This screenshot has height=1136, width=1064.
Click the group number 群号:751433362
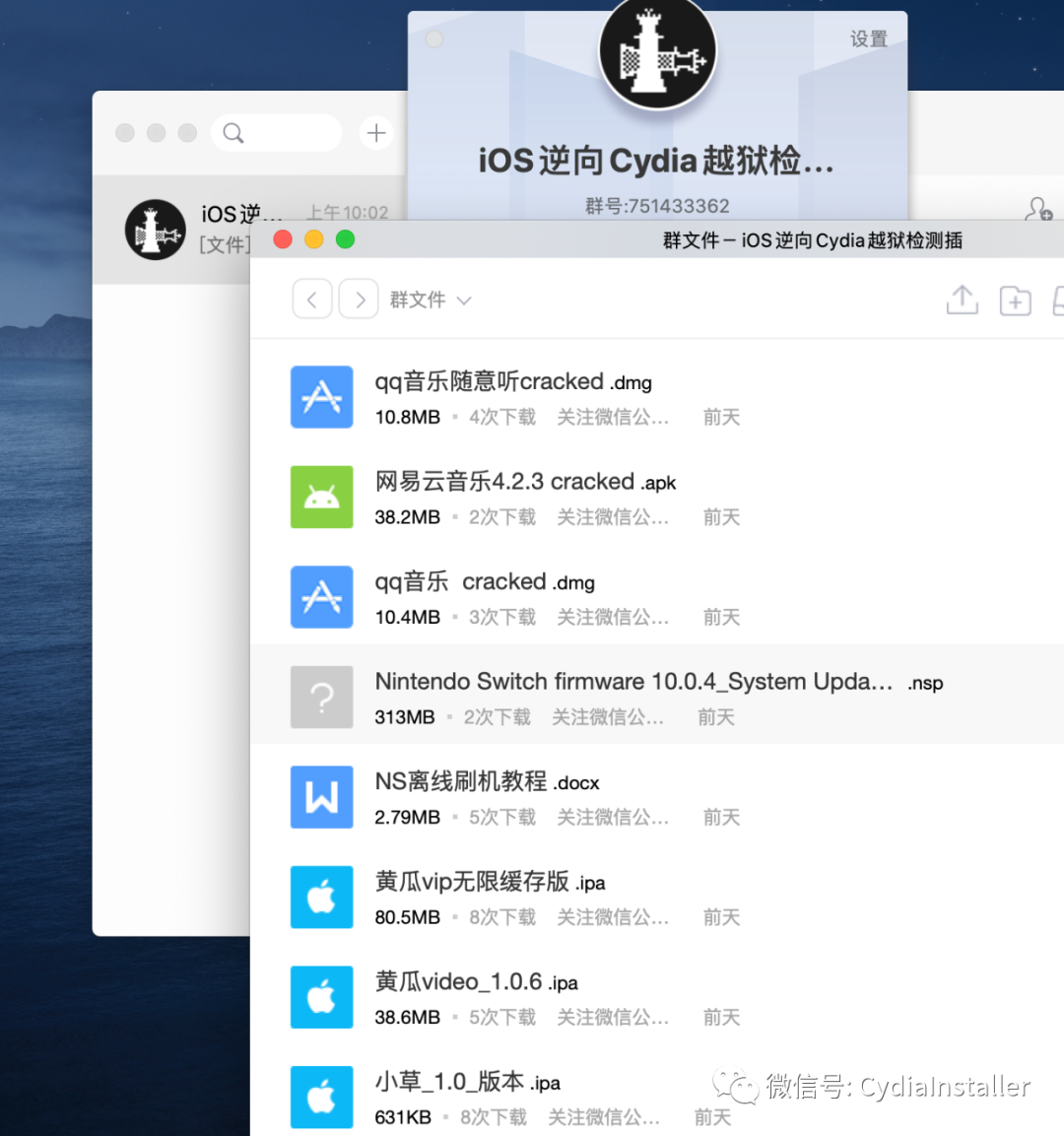coord(657,207)
